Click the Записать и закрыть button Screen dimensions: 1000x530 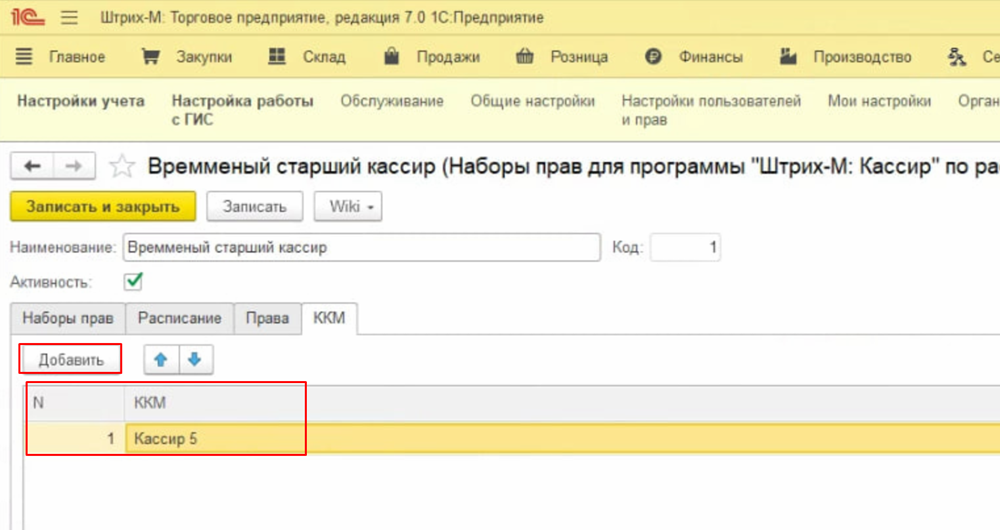coord(103,206)
